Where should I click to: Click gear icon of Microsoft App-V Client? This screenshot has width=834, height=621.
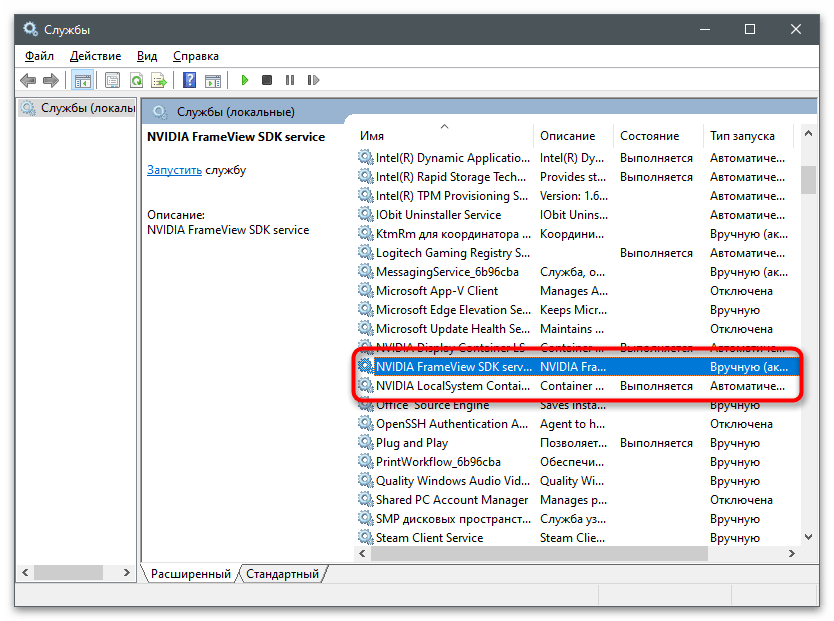[365, 290]
